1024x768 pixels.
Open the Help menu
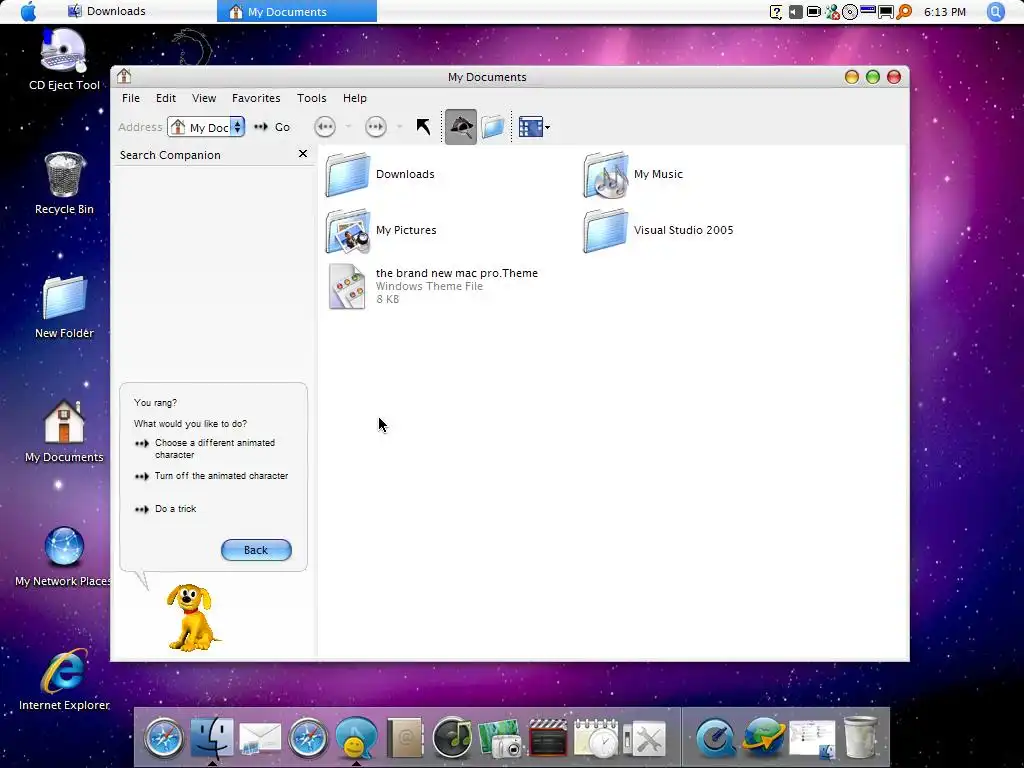355,98
